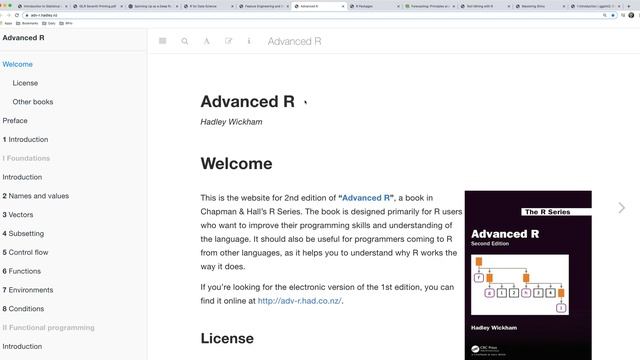Viewport: 640px width, 360px height.
Task: Click the I Foundations part label
Action: tap(26, 158)
